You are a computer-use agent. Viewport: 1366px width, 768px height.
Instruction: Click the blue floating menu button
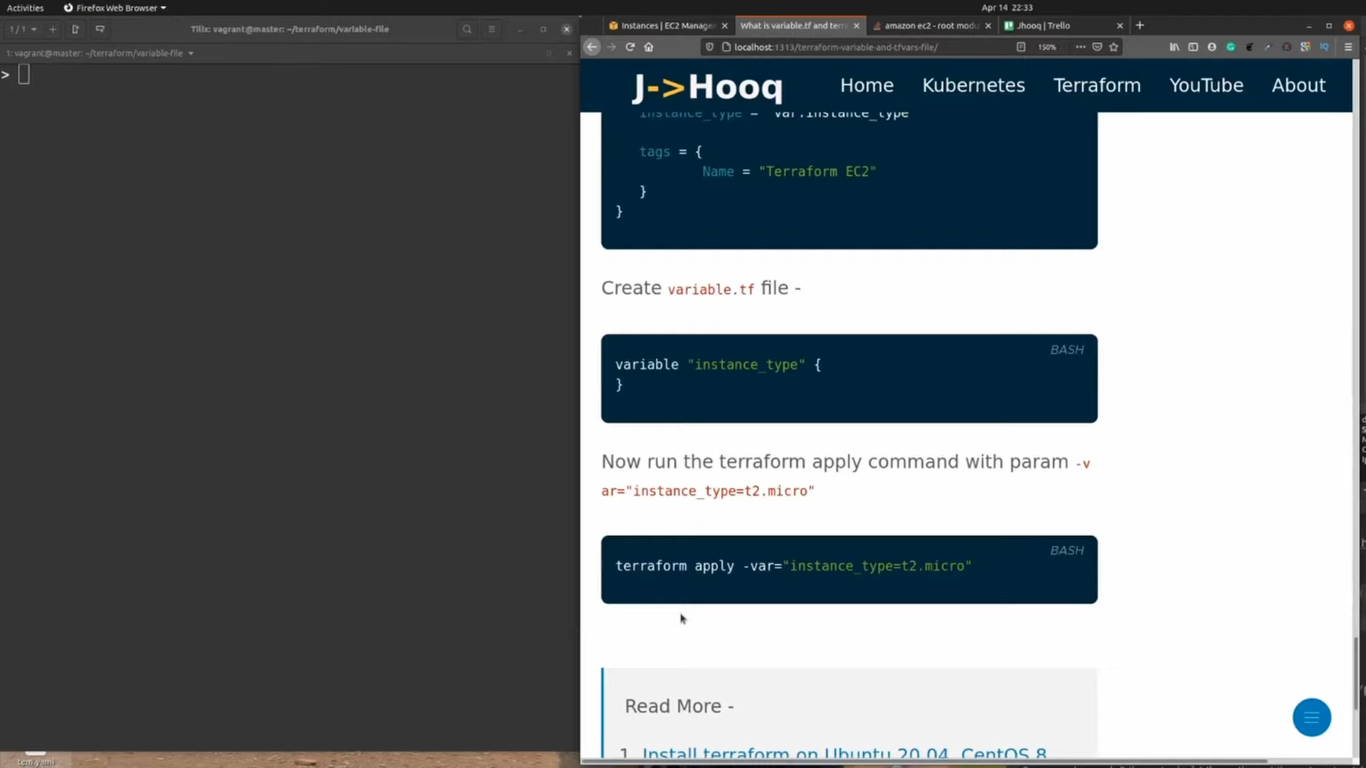(x=1311, y=717)
